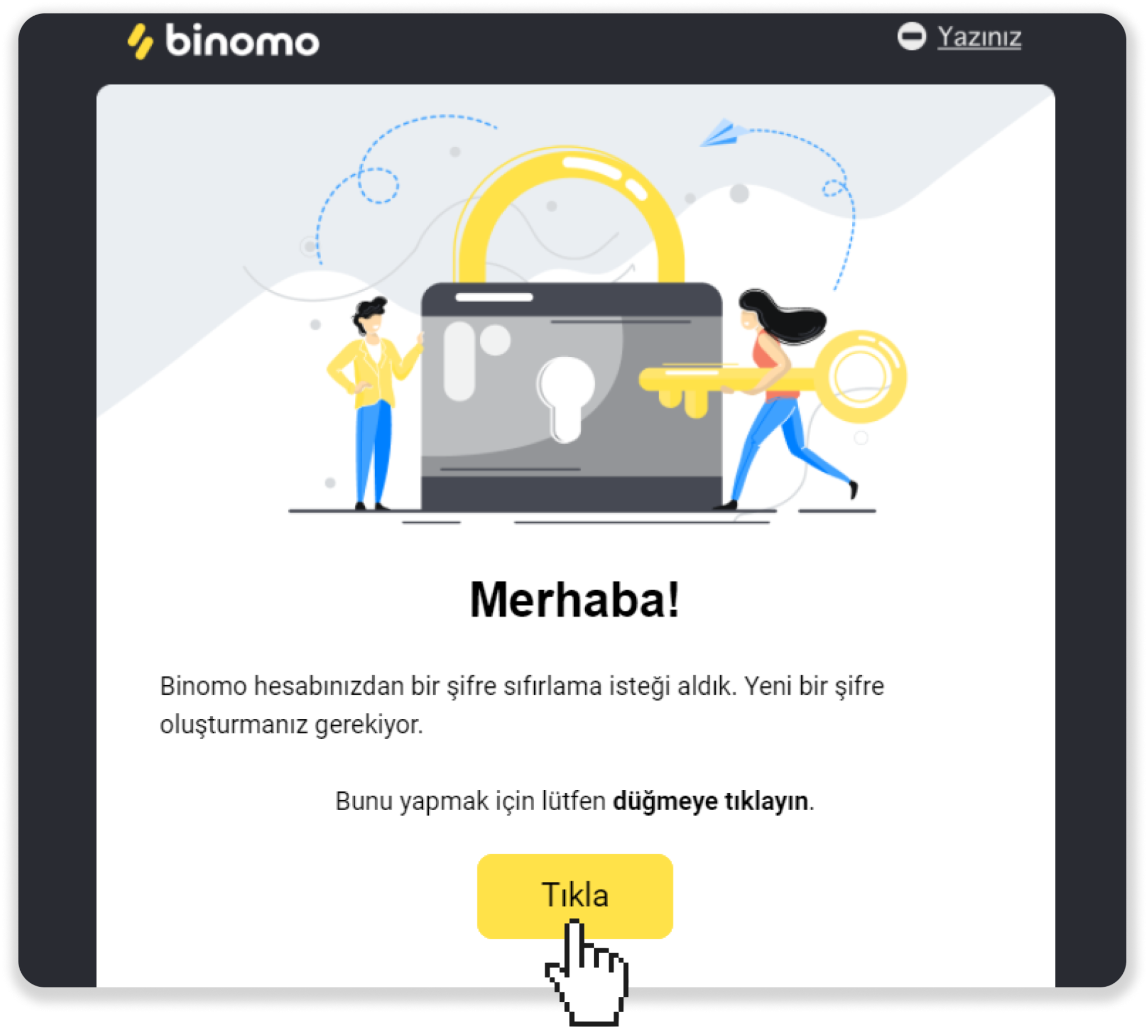Click the blue dashed circle swirl

[x=378, y=185]
